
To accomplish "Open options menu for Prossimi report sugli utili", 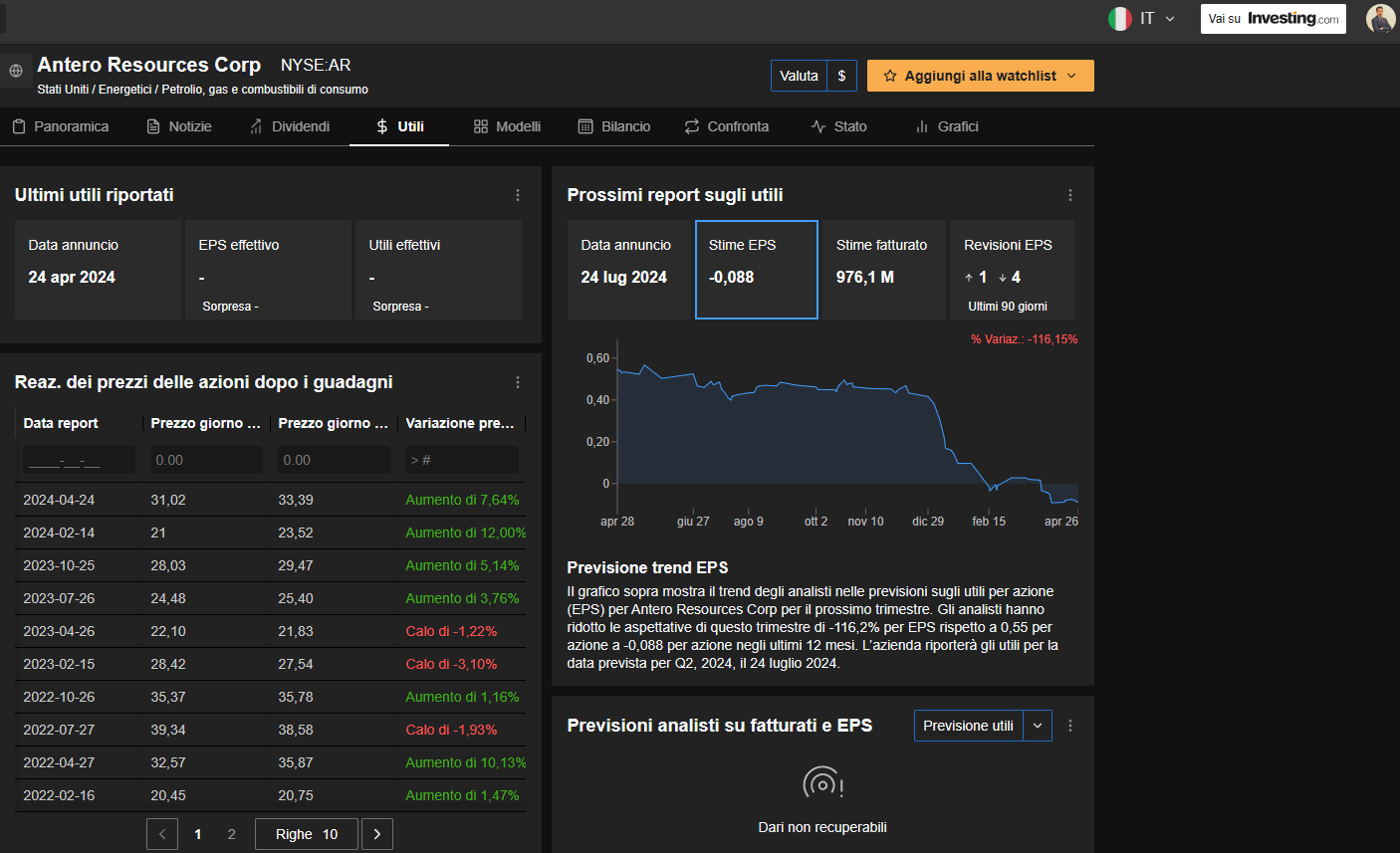I will coord(1070,195).
